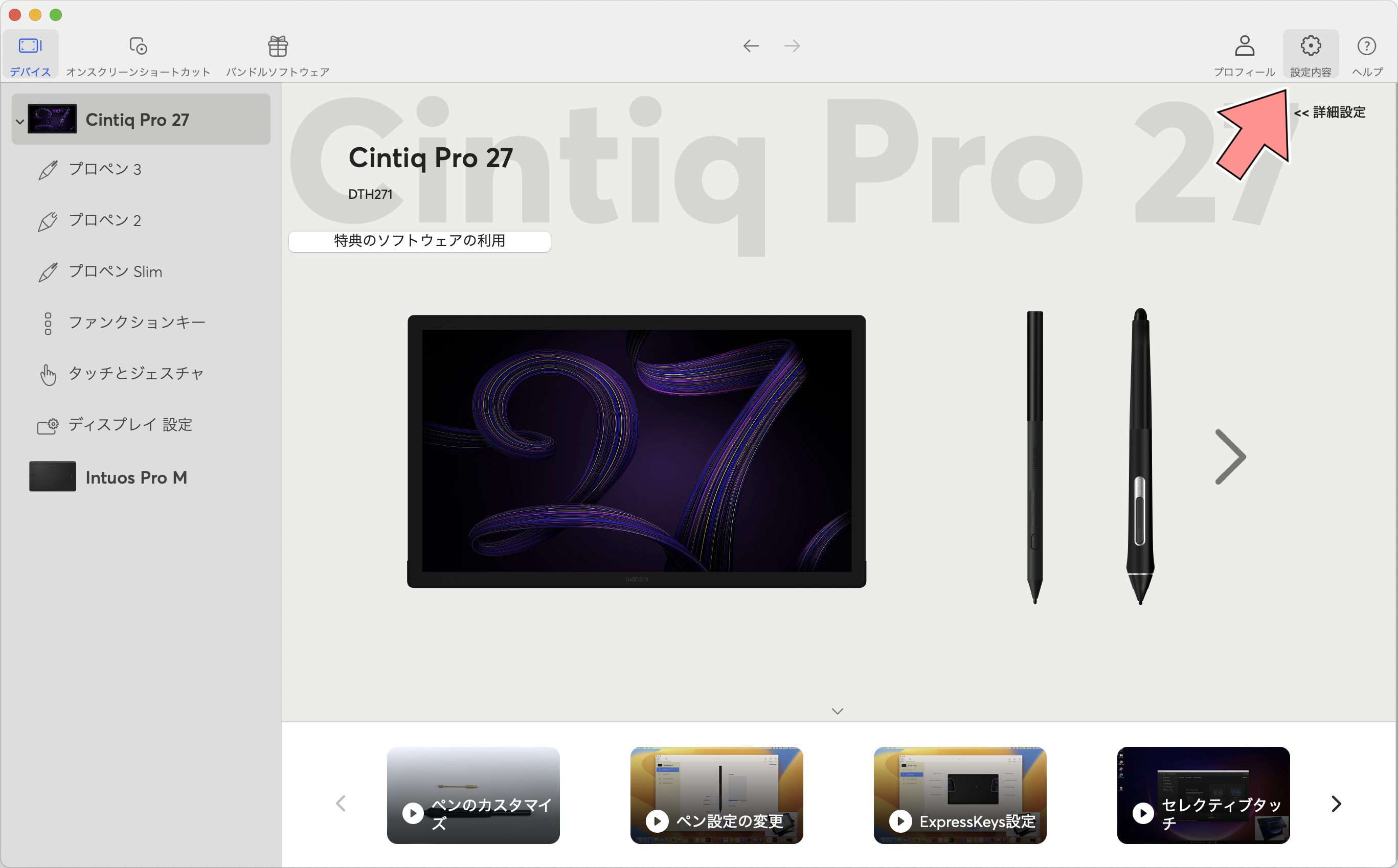Open 設定内容 gear icon
This screenshot has height=868, width=1398.
click(x=1311, y=45)
